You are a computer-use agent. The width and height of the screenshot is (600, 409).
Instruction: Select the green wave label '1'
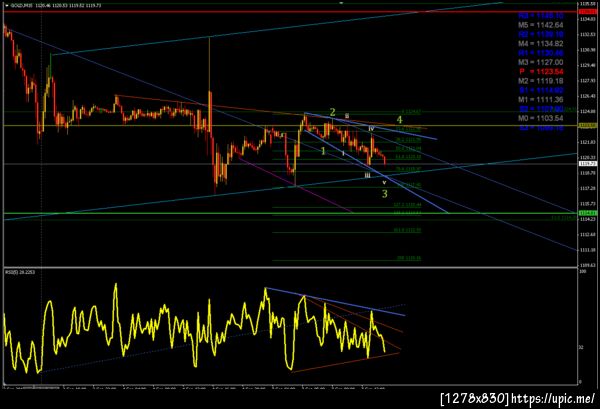[x=323, y=151]
